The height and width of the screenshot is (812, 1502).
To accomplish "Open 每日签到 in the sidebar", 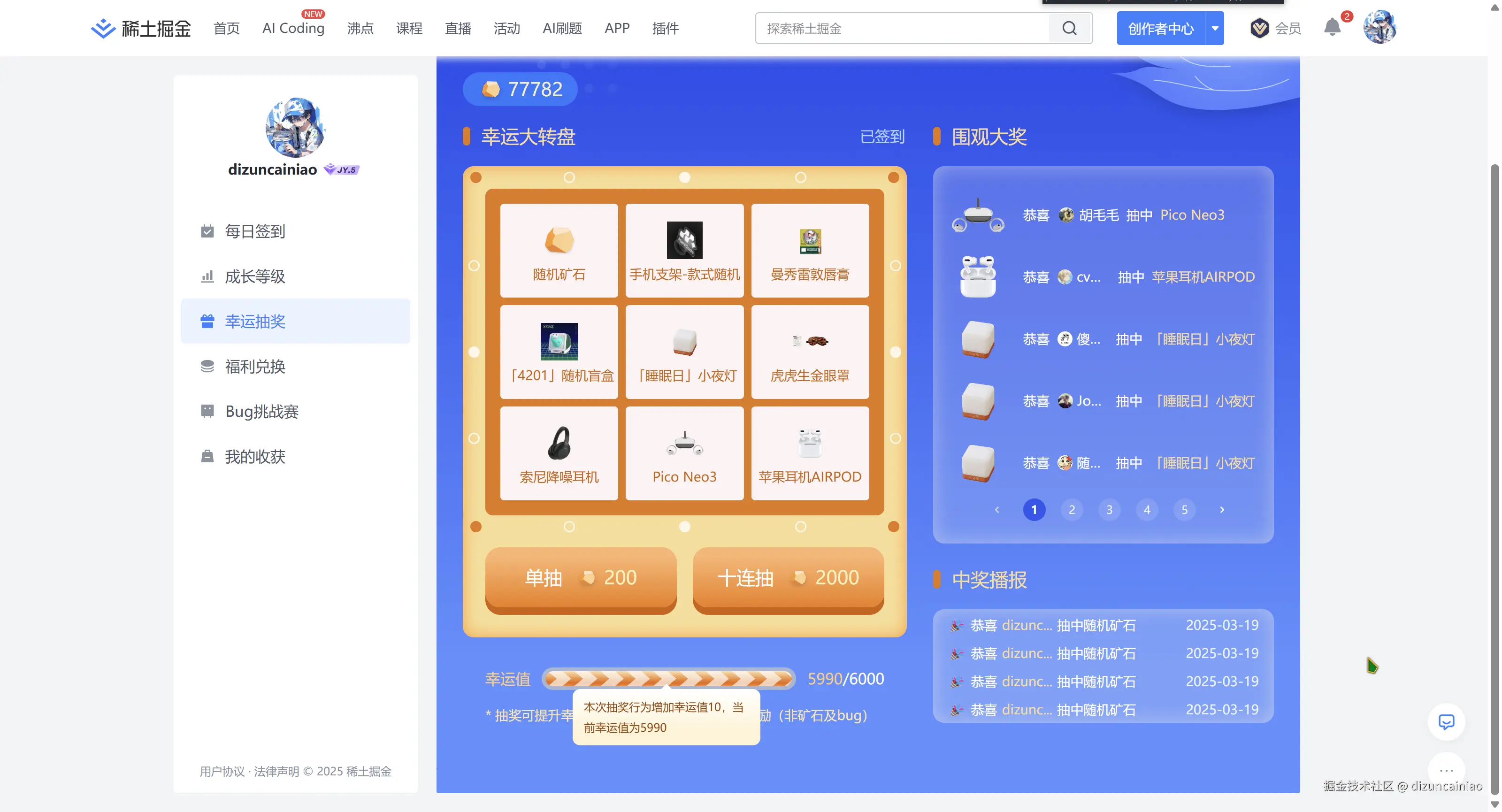I will coord(255,231).
